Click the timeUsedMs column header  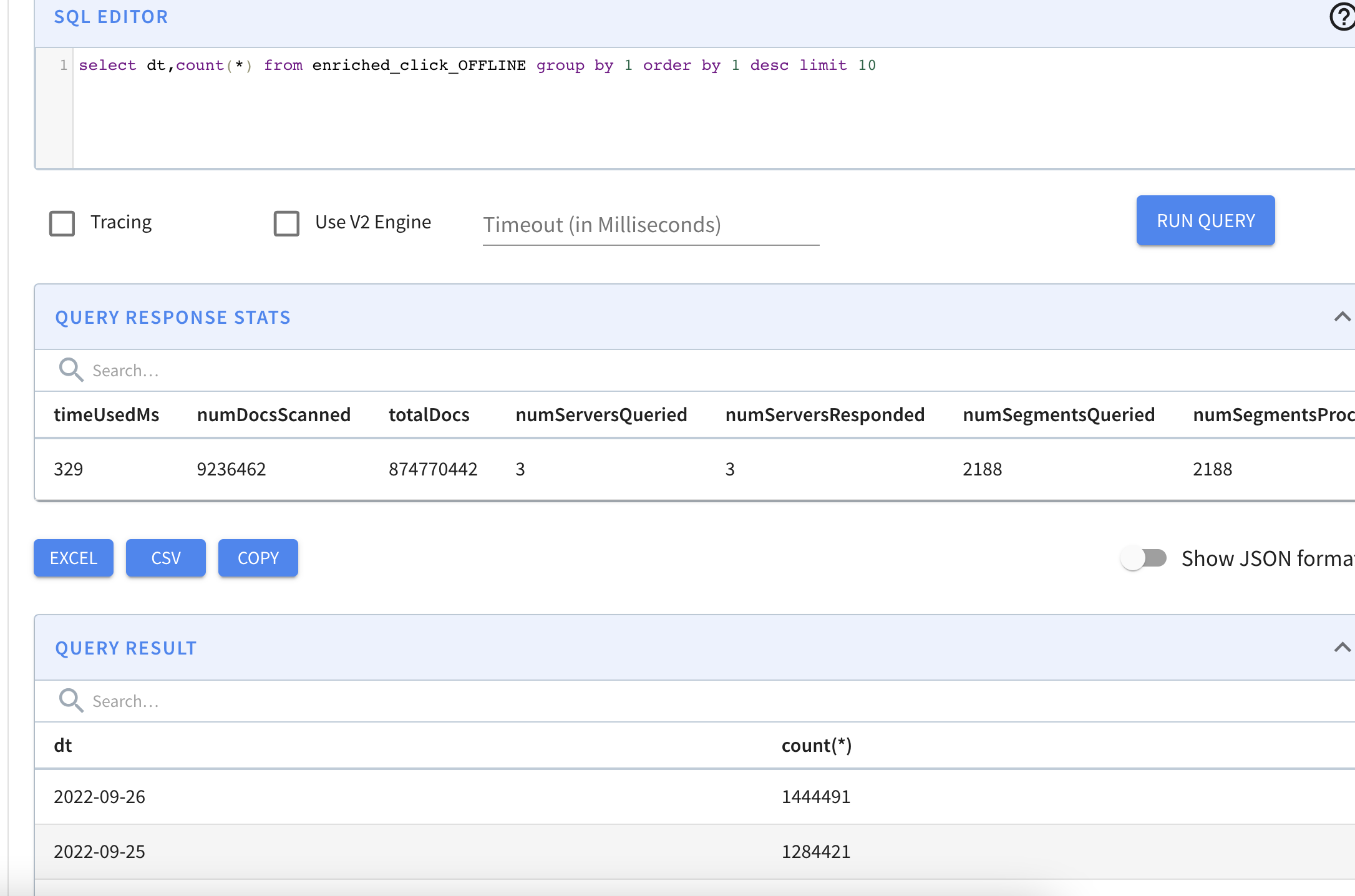coord(107,415)
